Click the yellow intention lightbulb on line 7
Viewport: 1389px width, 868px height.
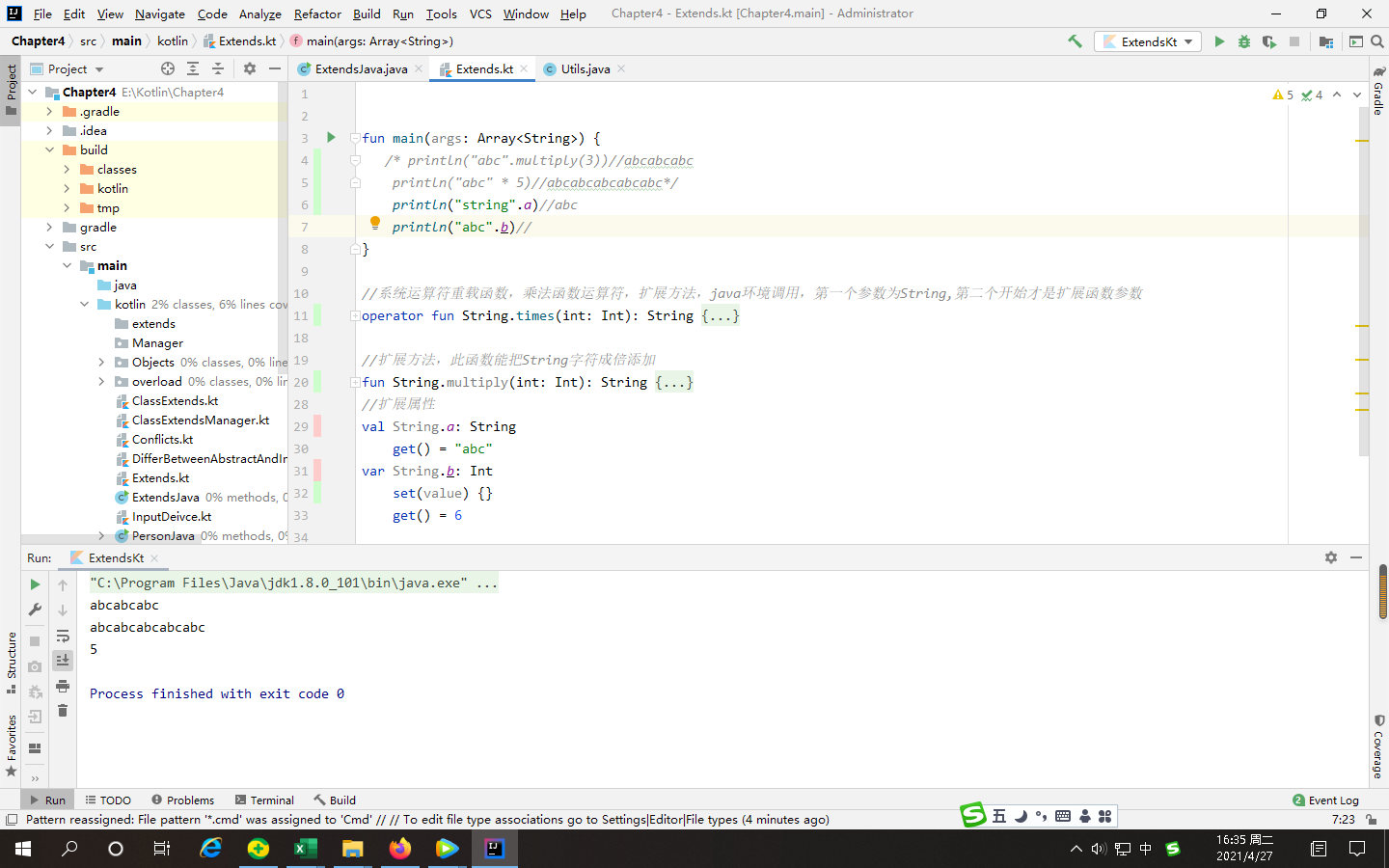tap(375, 224)
